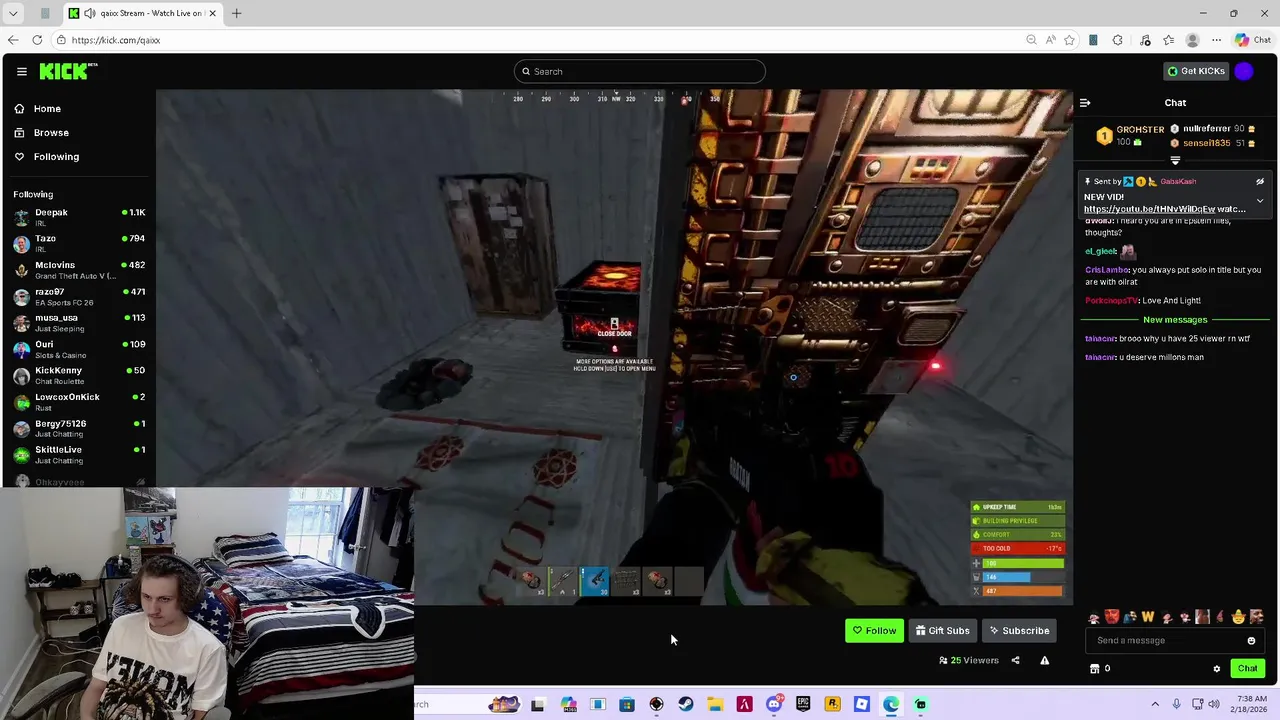Viewport: 1280px width, 720px height.
Task: Click the Follow button
Action: [x=874, y=631]
